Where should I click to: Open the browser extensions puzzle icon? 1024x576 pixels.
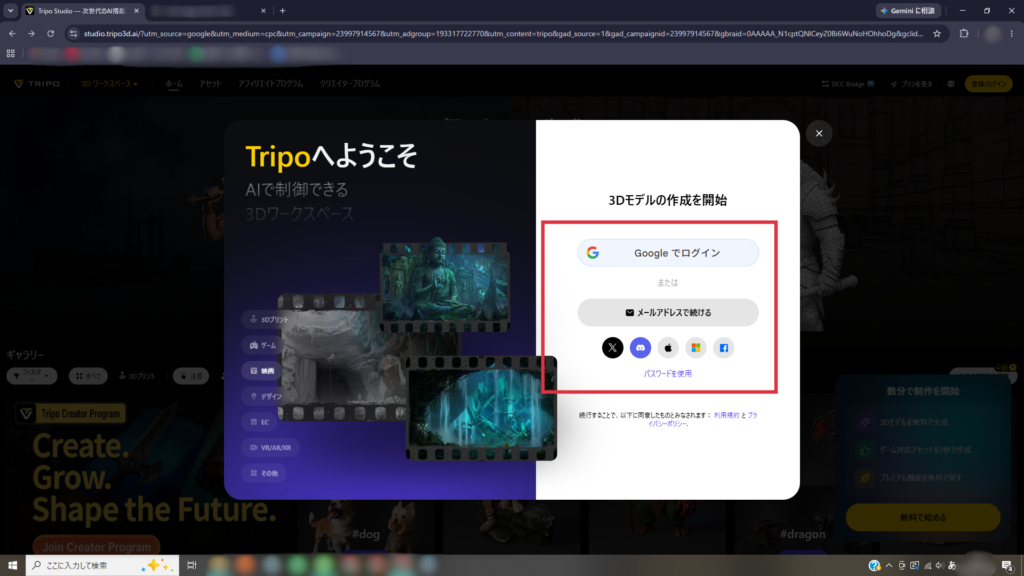[964, 33]
